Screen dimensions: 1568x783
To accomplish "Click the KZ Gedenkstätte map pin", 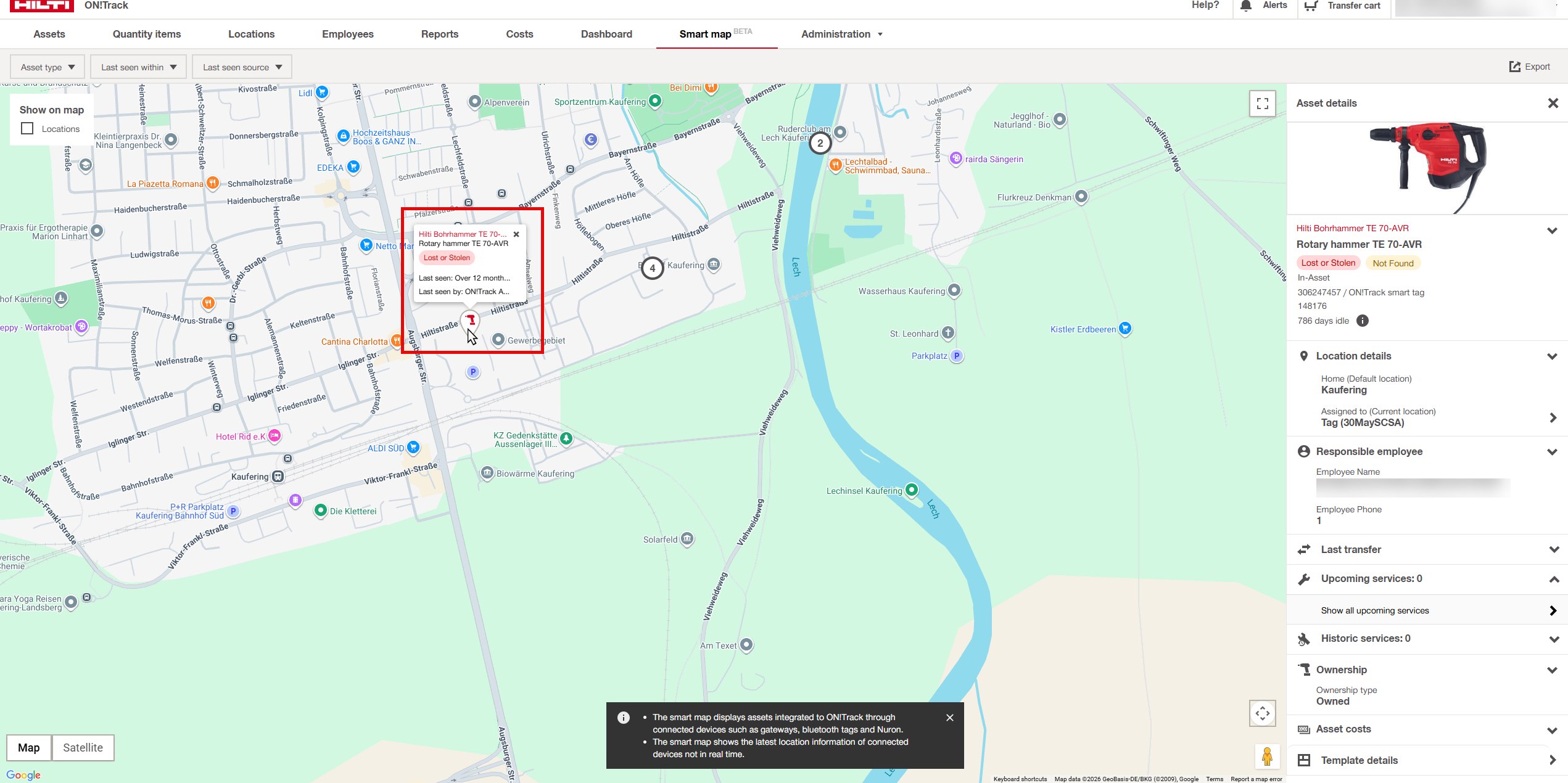I will click(x=566, y=438).
